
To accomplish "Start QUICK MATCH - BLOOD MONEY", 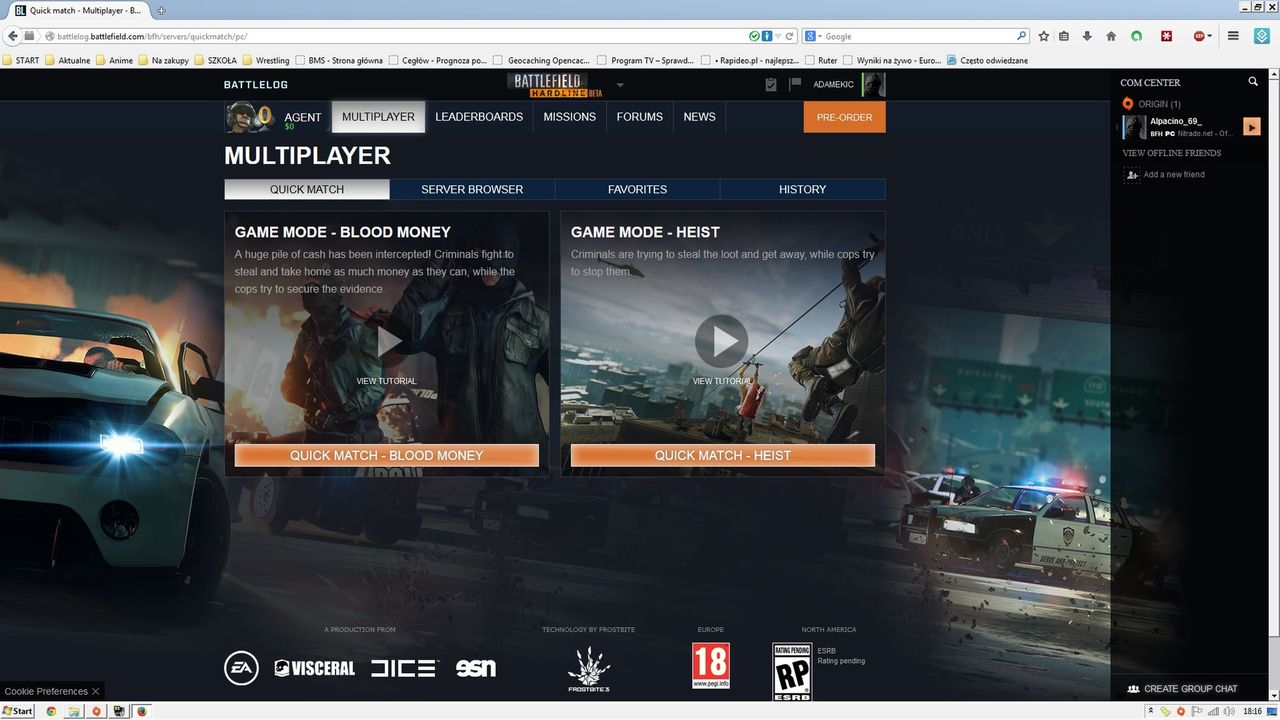I will click(387, 455).
